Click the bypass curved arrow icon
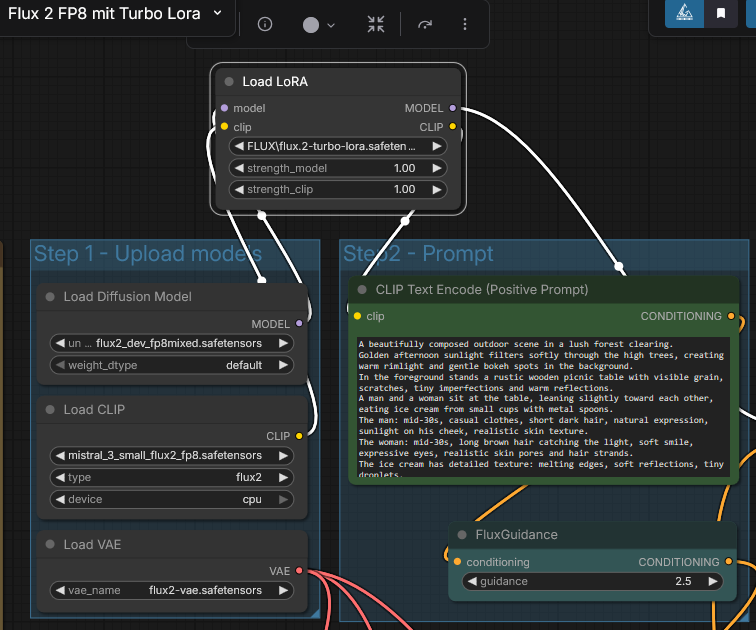 click(x=425, y=24)
